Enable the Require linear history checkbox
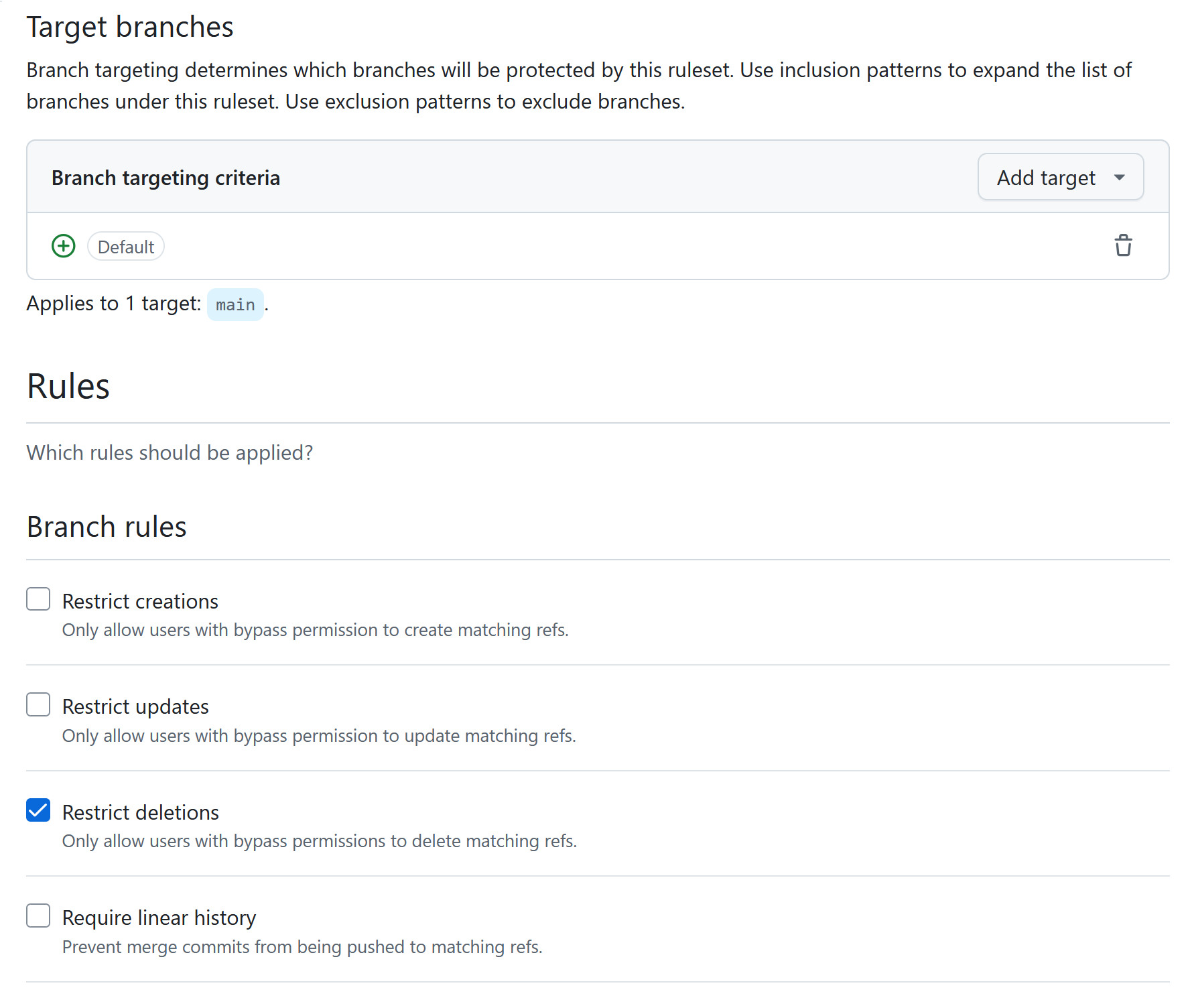The width and height of the screenshot is (1192, 1008). point(38,916)
